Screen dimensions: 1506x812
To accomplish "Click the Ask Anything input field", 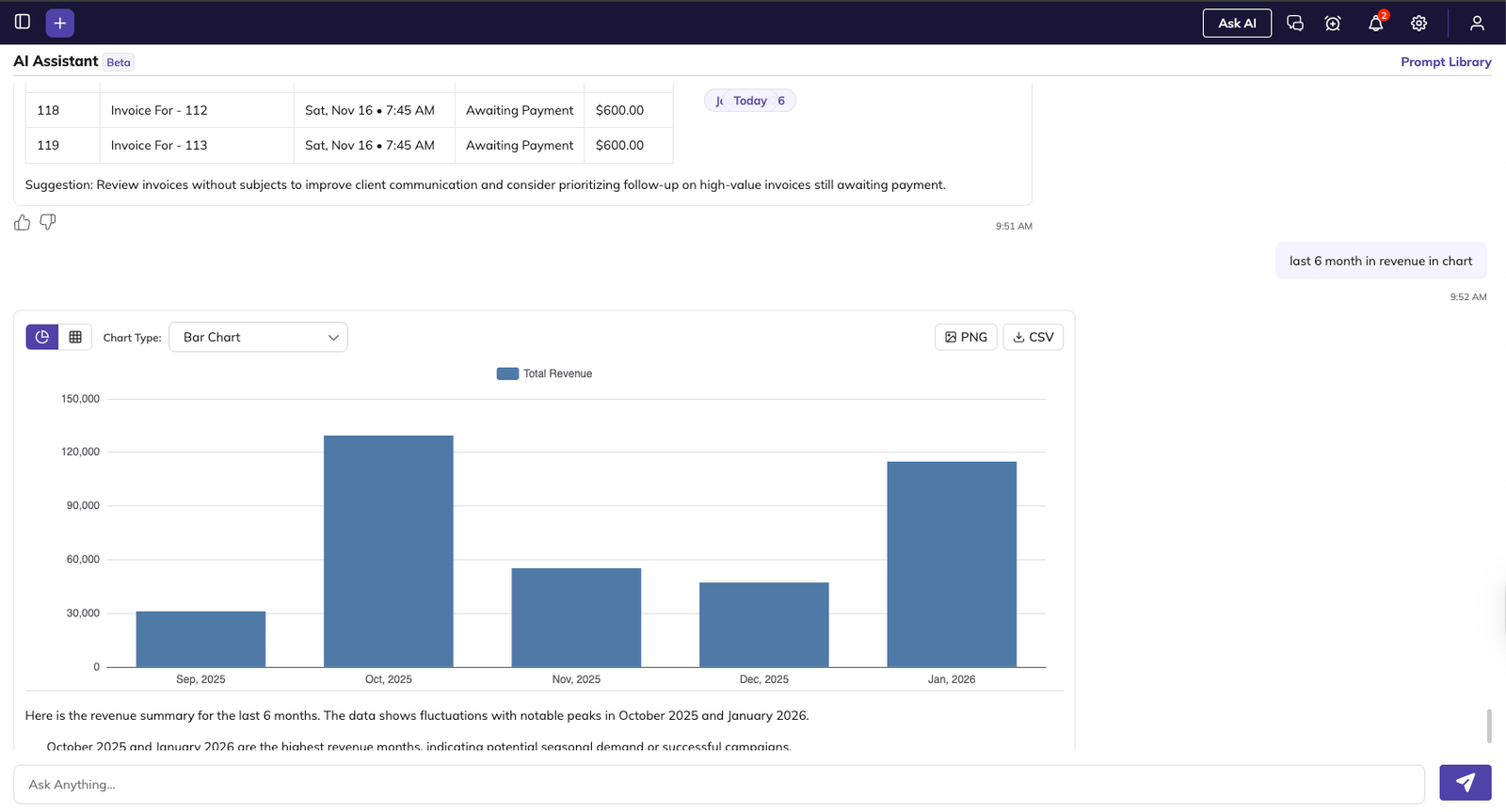I will tap(718, 785).
